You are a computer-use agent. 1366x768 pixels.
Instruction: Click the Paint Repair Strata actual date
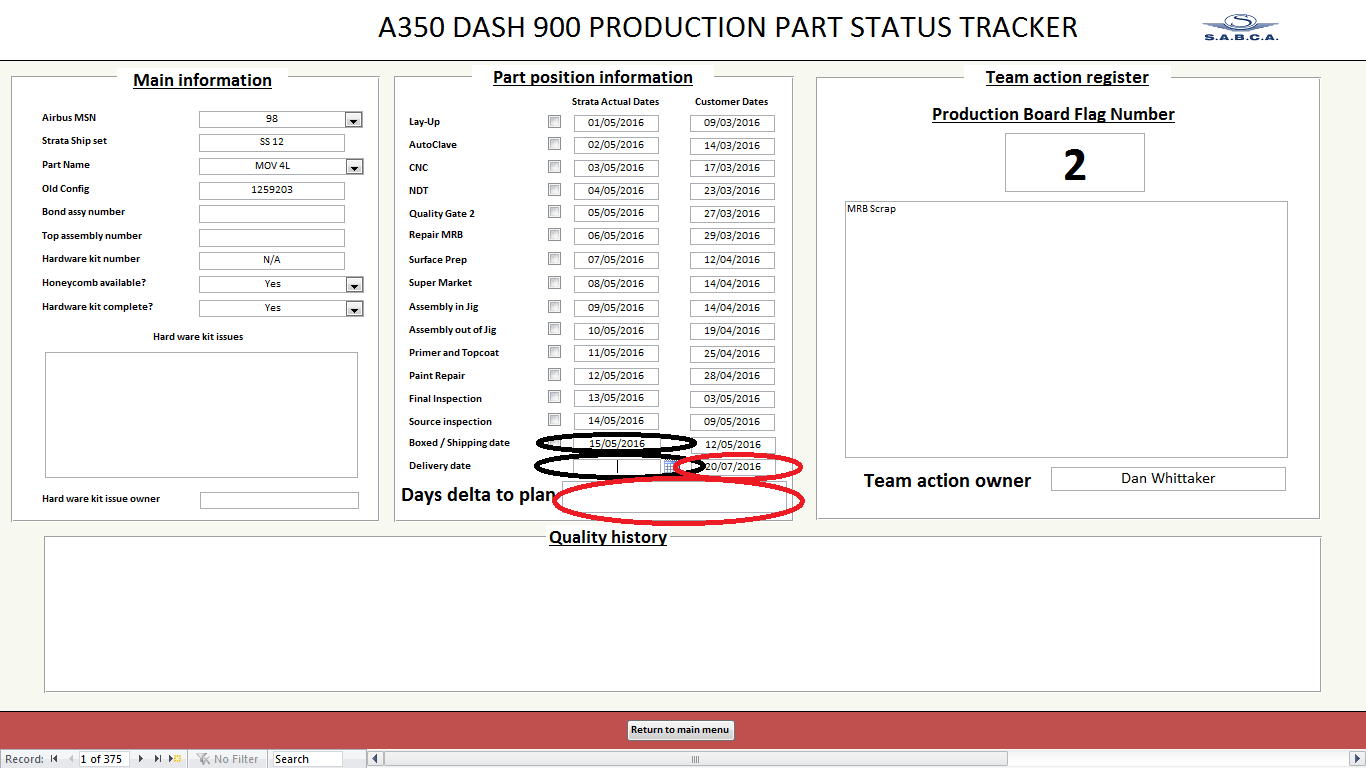point(616,376)
